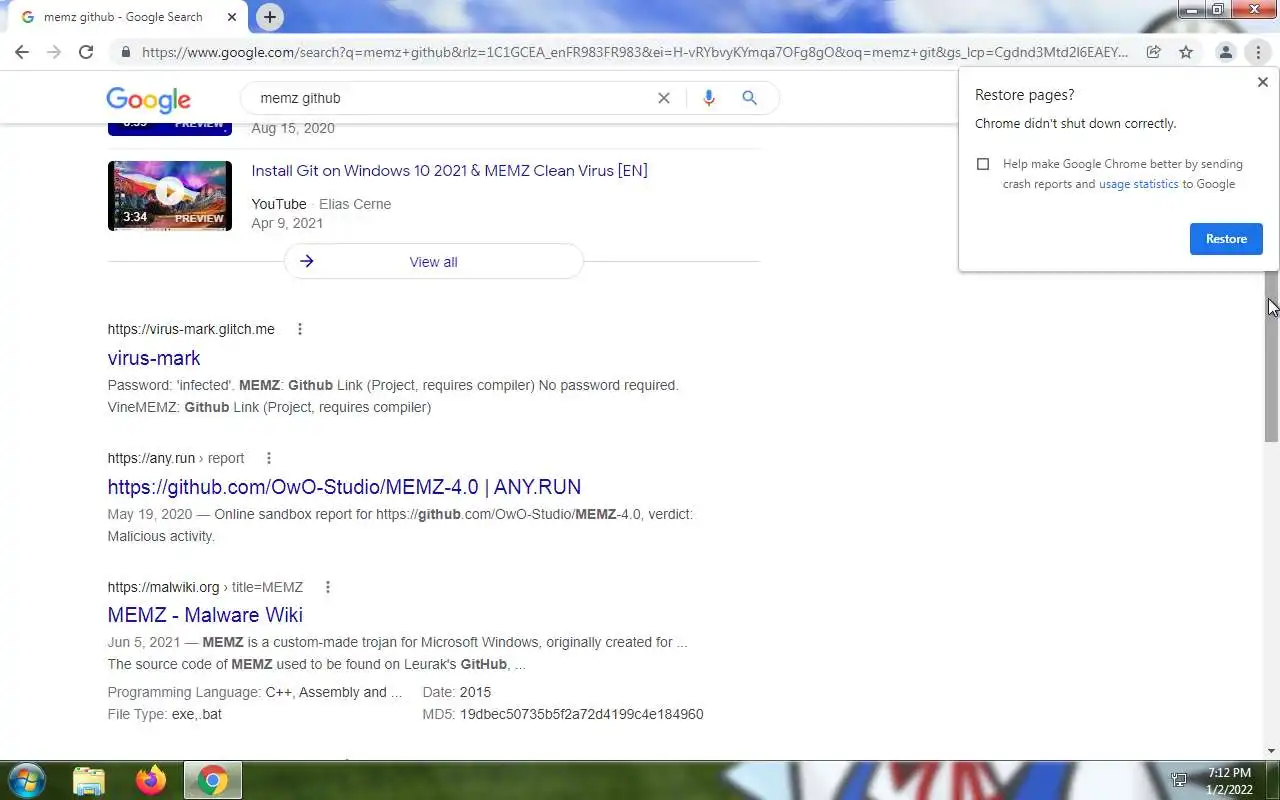1280x800 pixels.
Task: Open the MEMZ - Malware Wiki result
Action: (x=205, y=615)
